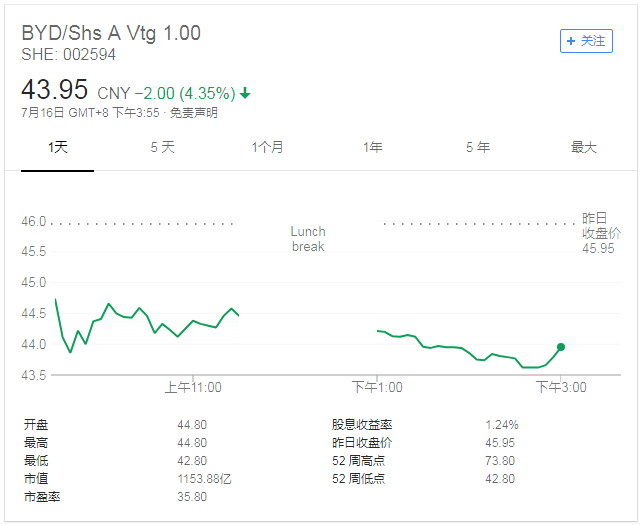Click the green endpoint dot on chart
The width and height of the screenshot is (643, 525).
[x=561, y=347]
